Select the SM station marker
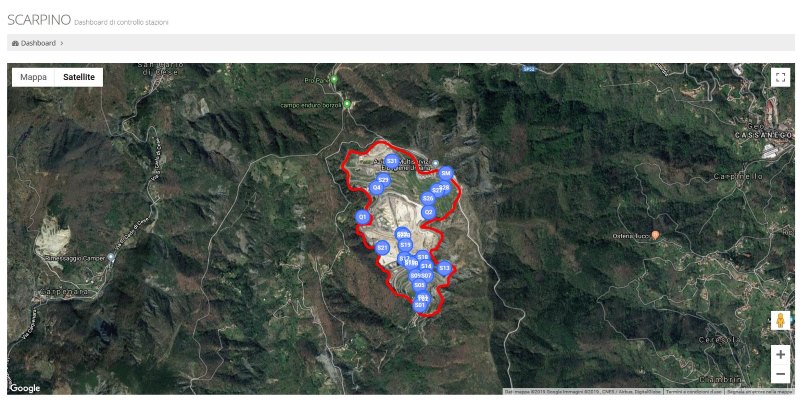 coord(445,173)
